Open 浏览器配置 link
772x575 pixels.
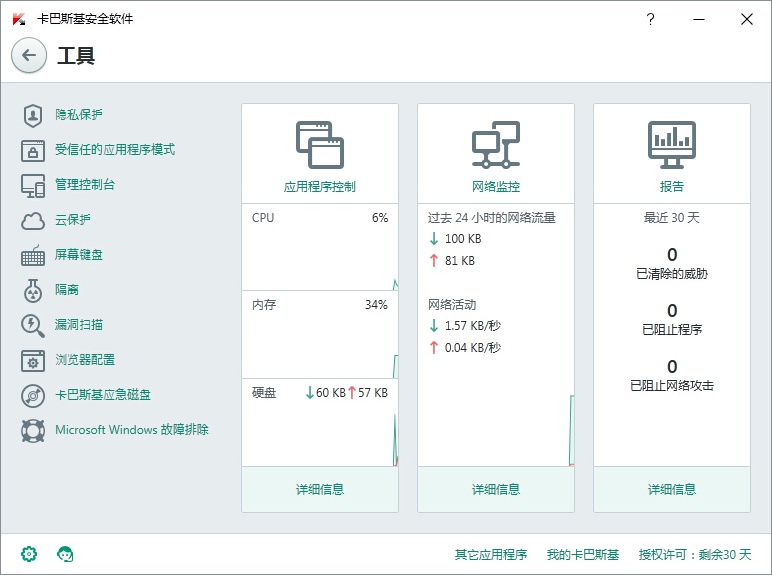(85, 359)
